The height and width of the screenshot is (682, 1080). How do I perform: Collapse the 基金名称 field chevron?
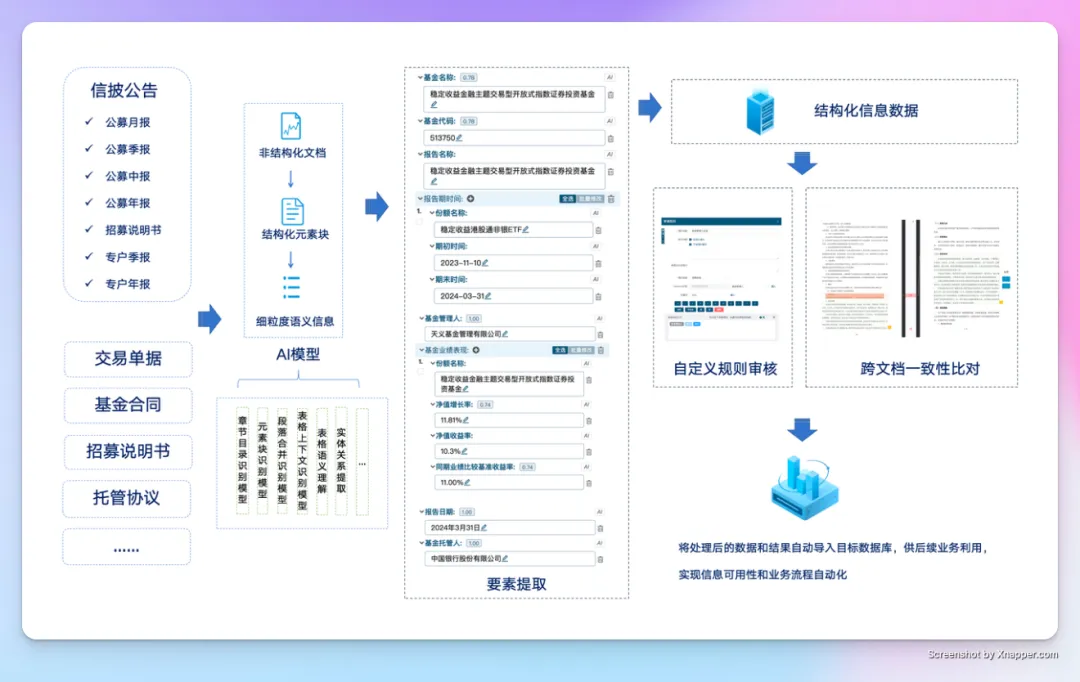pyautogui.click(x=418, y=78)
